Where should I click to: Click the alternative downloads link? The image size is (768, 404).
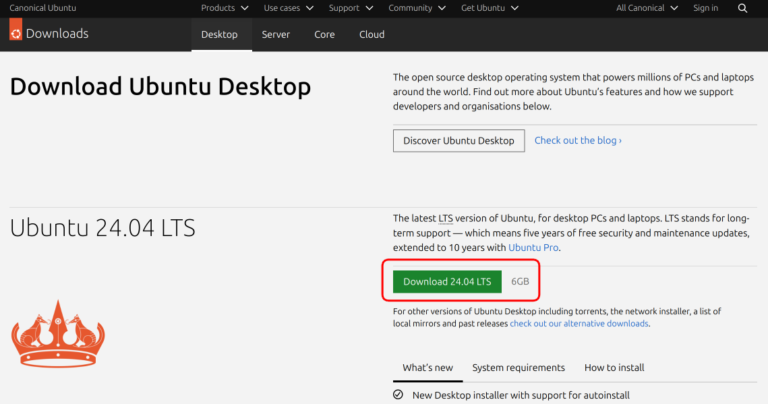579,324
